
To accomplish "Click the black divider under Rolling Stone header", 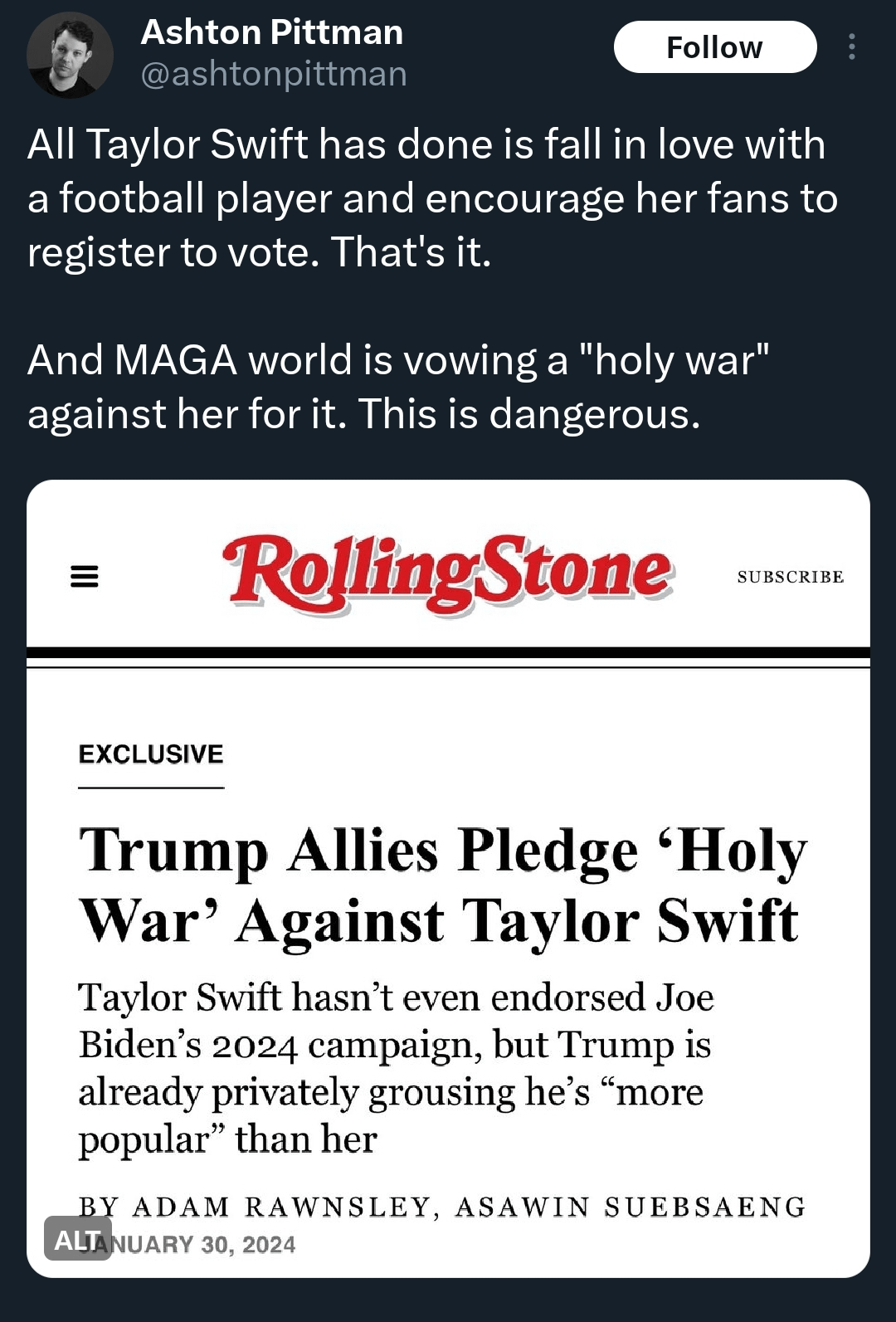I will (x=448, y=653).
